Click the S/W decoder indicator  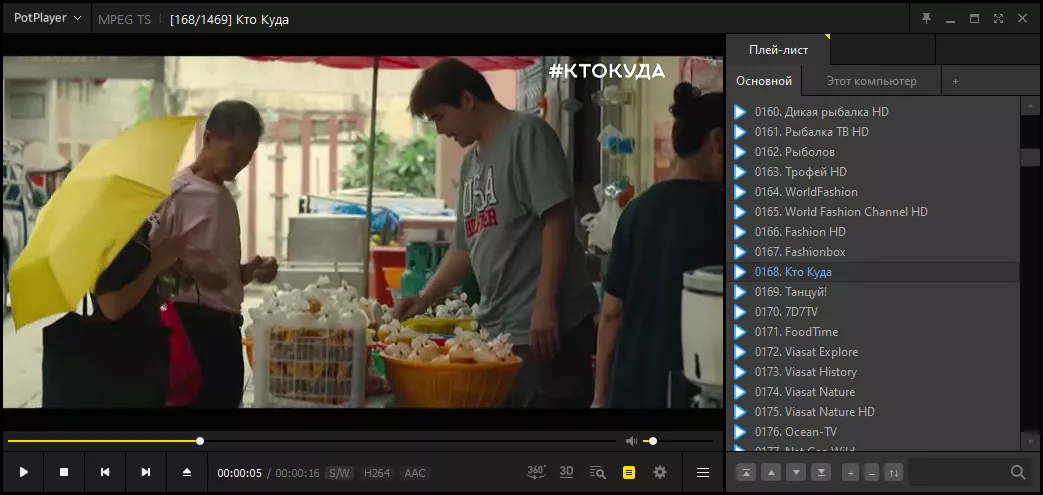[x=339, y=473]
